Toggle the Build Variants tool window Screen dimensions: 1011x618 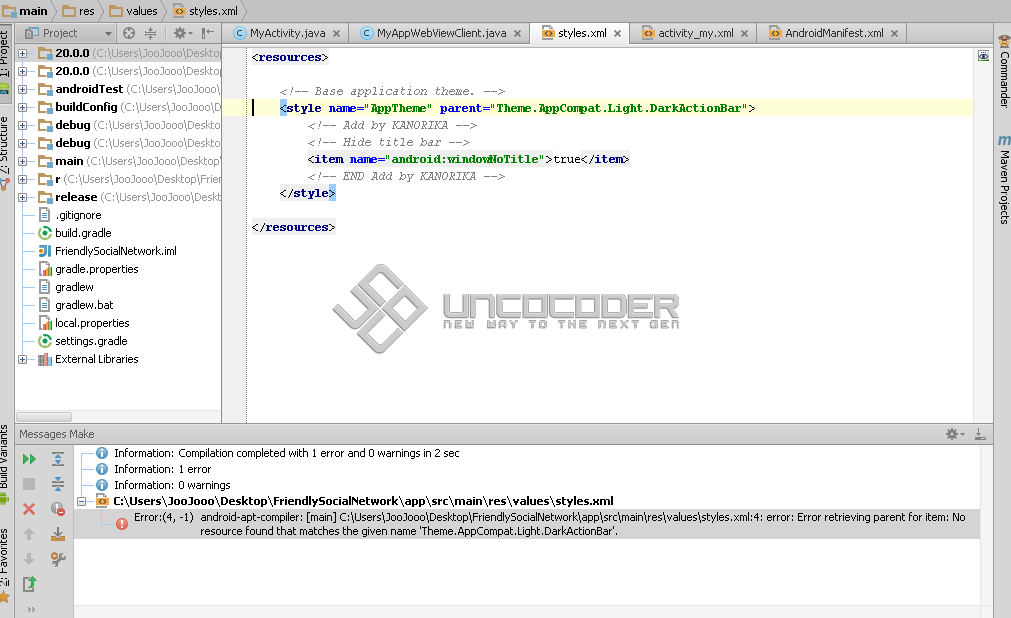point(5,464)
